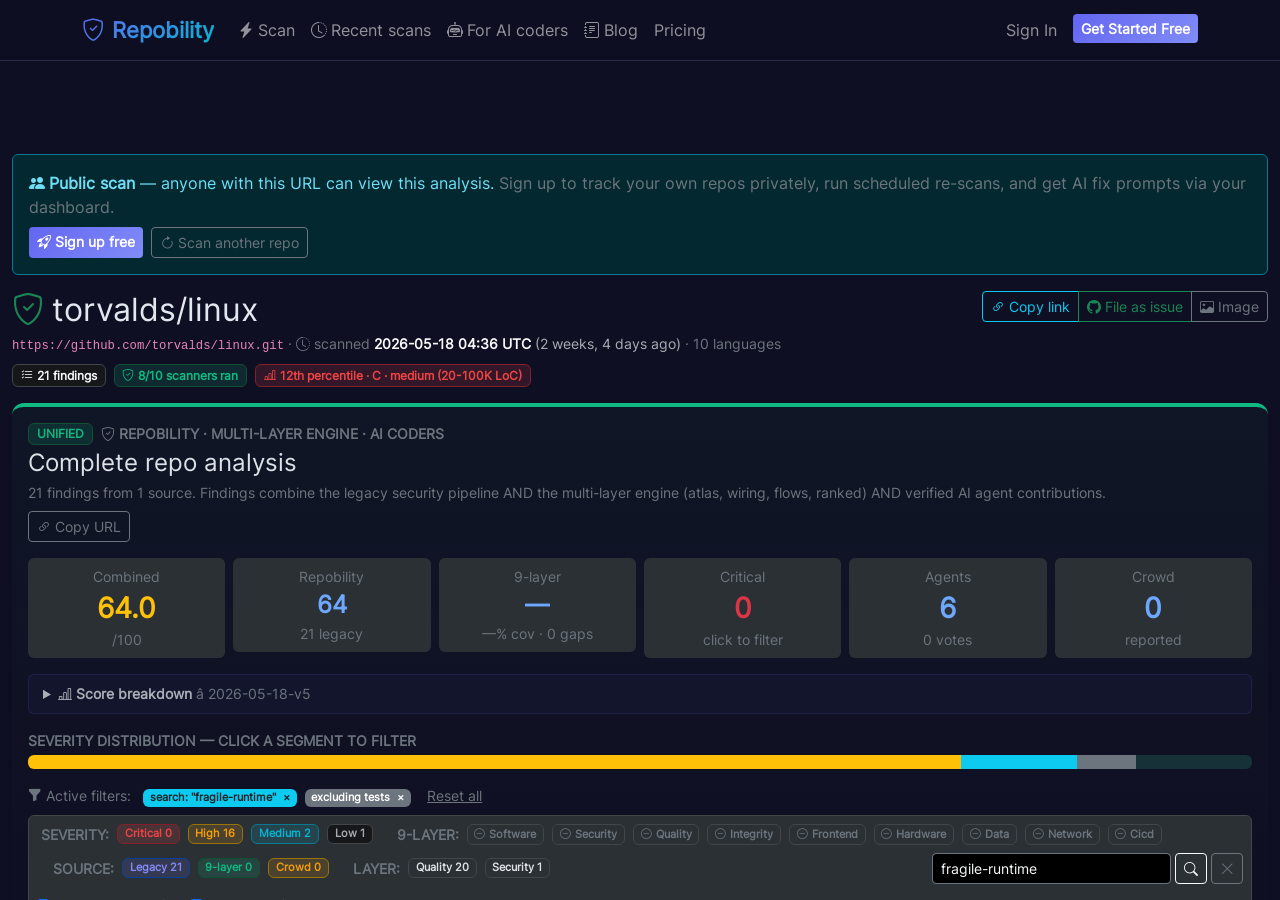This screenshot has height=900, width=1280.
Task: Expand the Score breakdown section
Action: click(640, 694)
